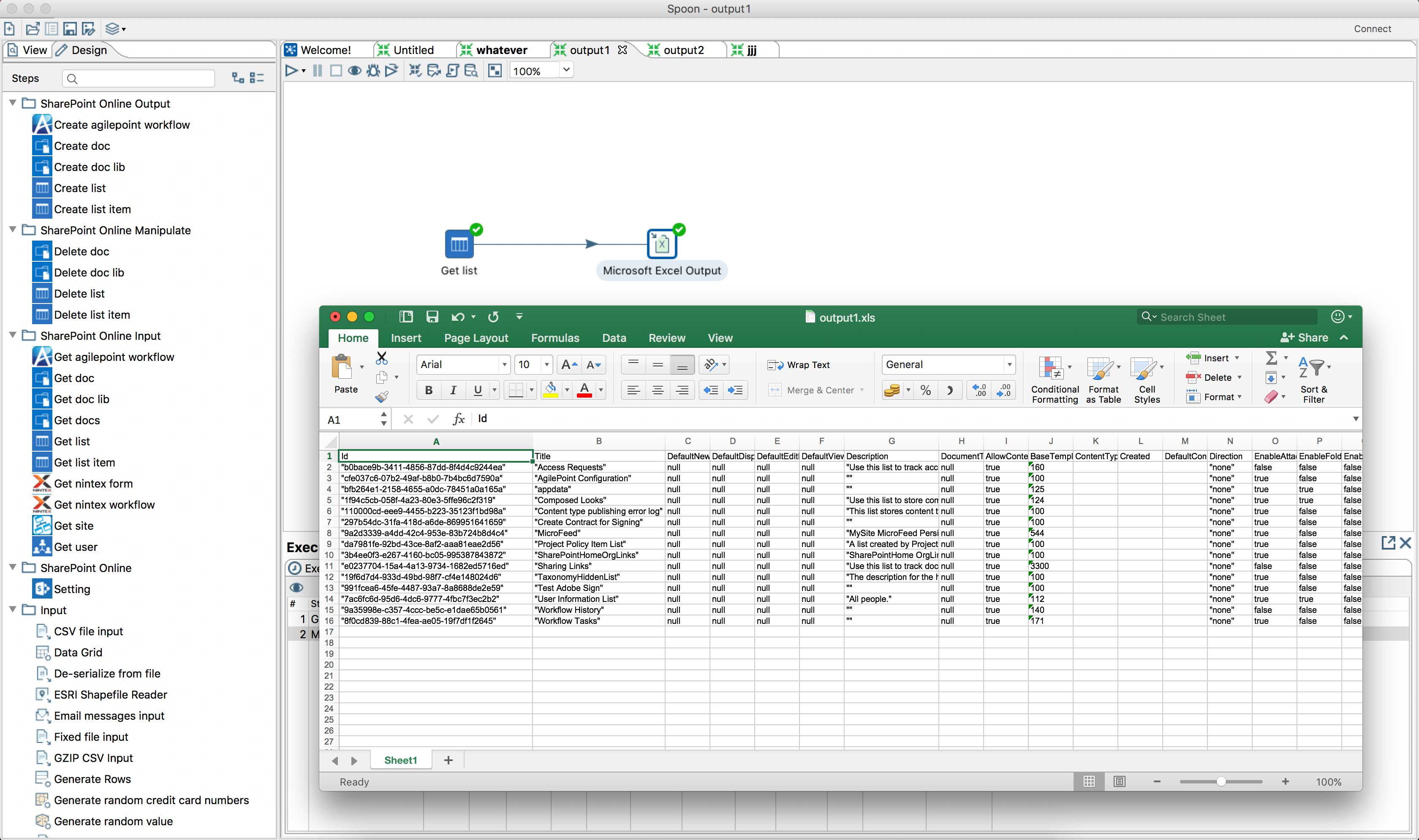
Task: Collapse the SharePoint Online Input folder
Action: [x=12, y=335]
